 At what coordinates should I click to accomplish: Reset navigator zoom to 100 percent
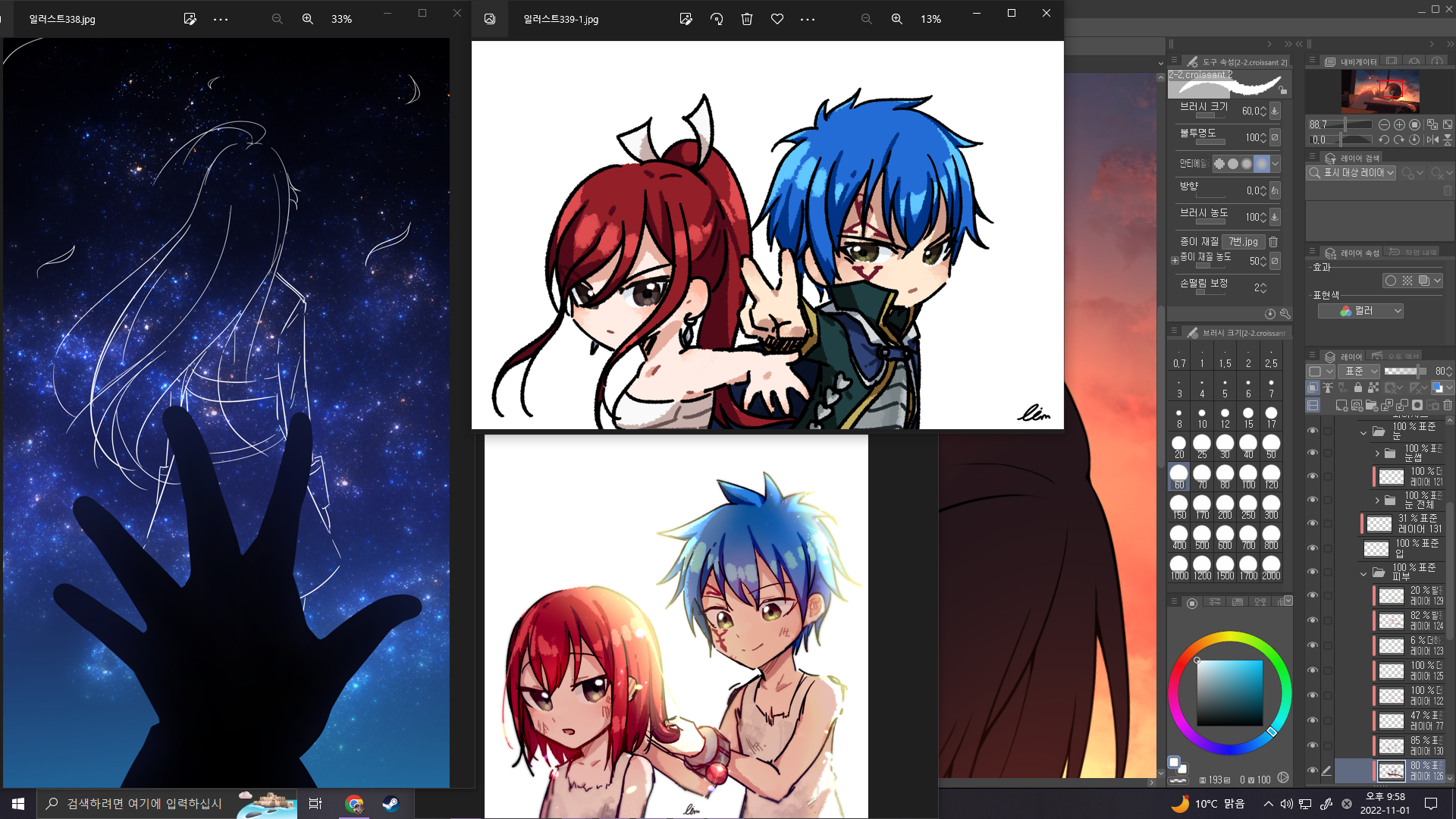1414,124
